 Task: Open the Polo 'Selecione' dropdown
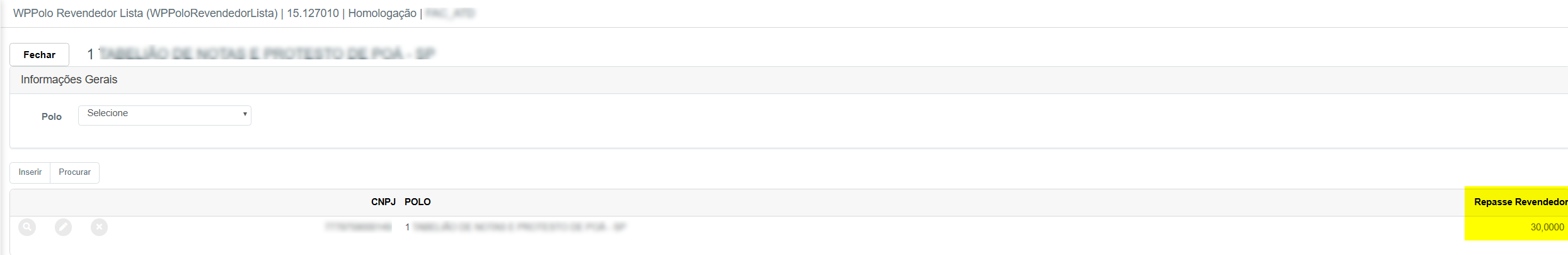point(164,116)
